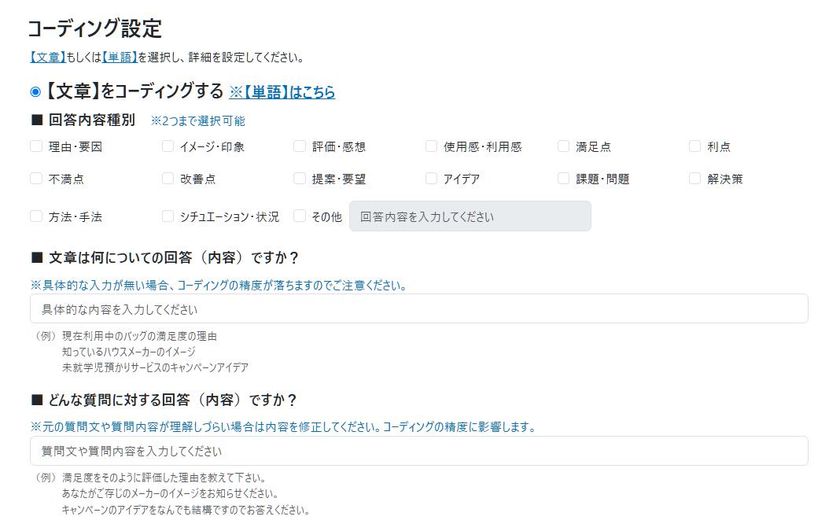Check the 方法・手法 checkbox

(37, 216)
